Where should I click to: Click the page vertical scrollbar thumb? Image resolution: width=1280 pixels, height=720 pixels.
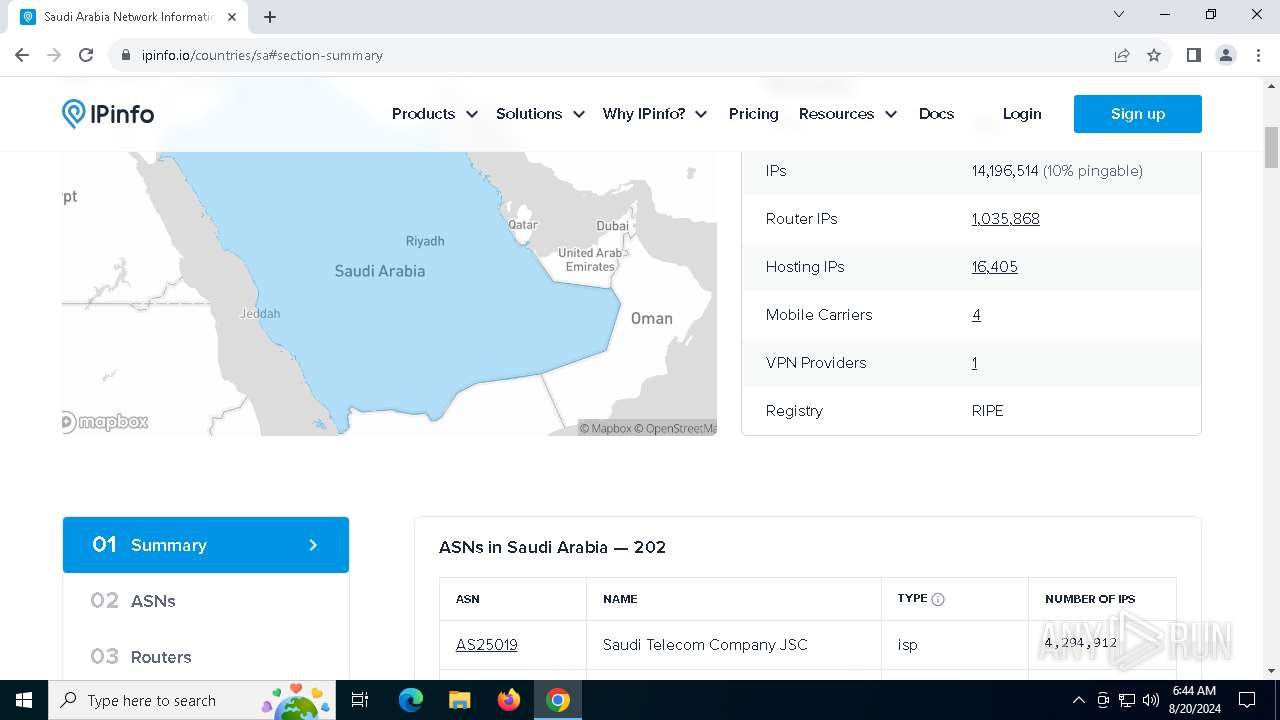[x=1272, y=148]
